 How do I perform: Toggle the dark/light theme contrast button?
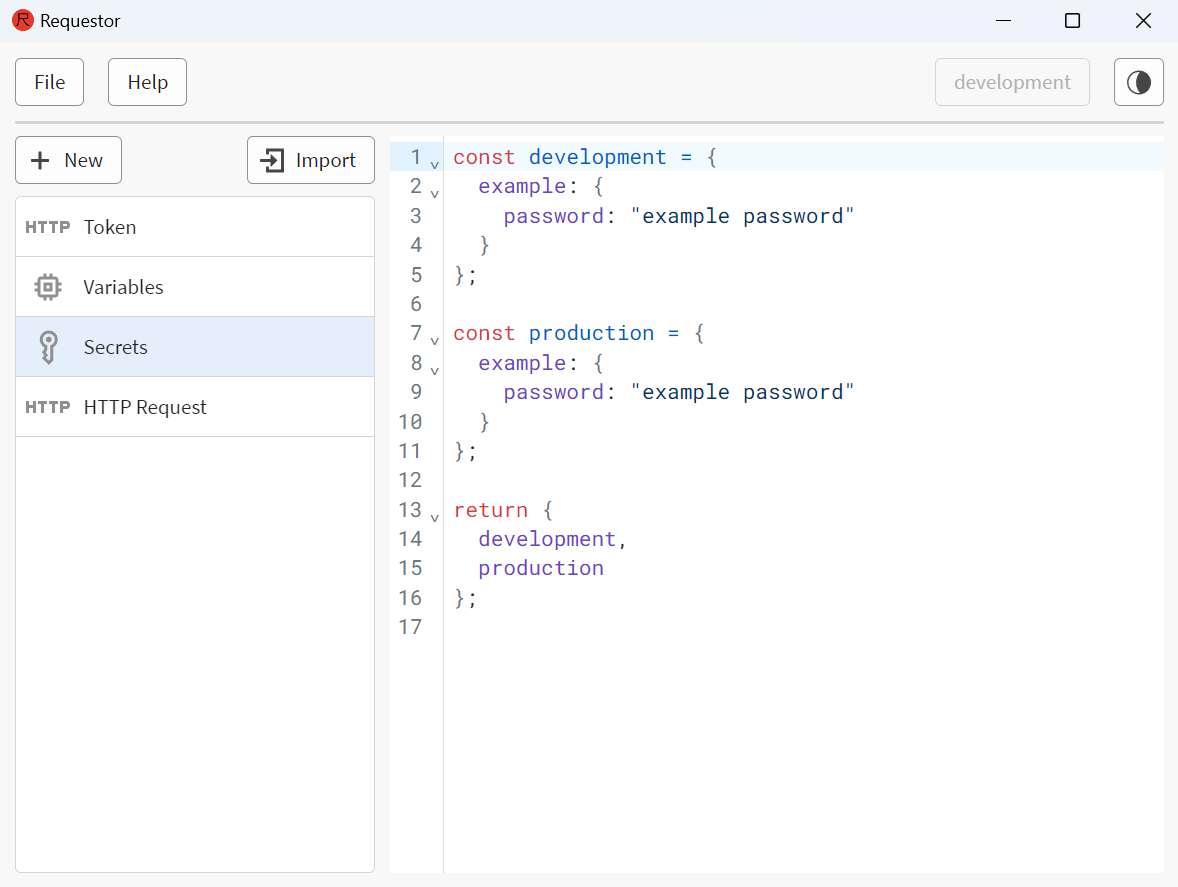click(1138, 82)
